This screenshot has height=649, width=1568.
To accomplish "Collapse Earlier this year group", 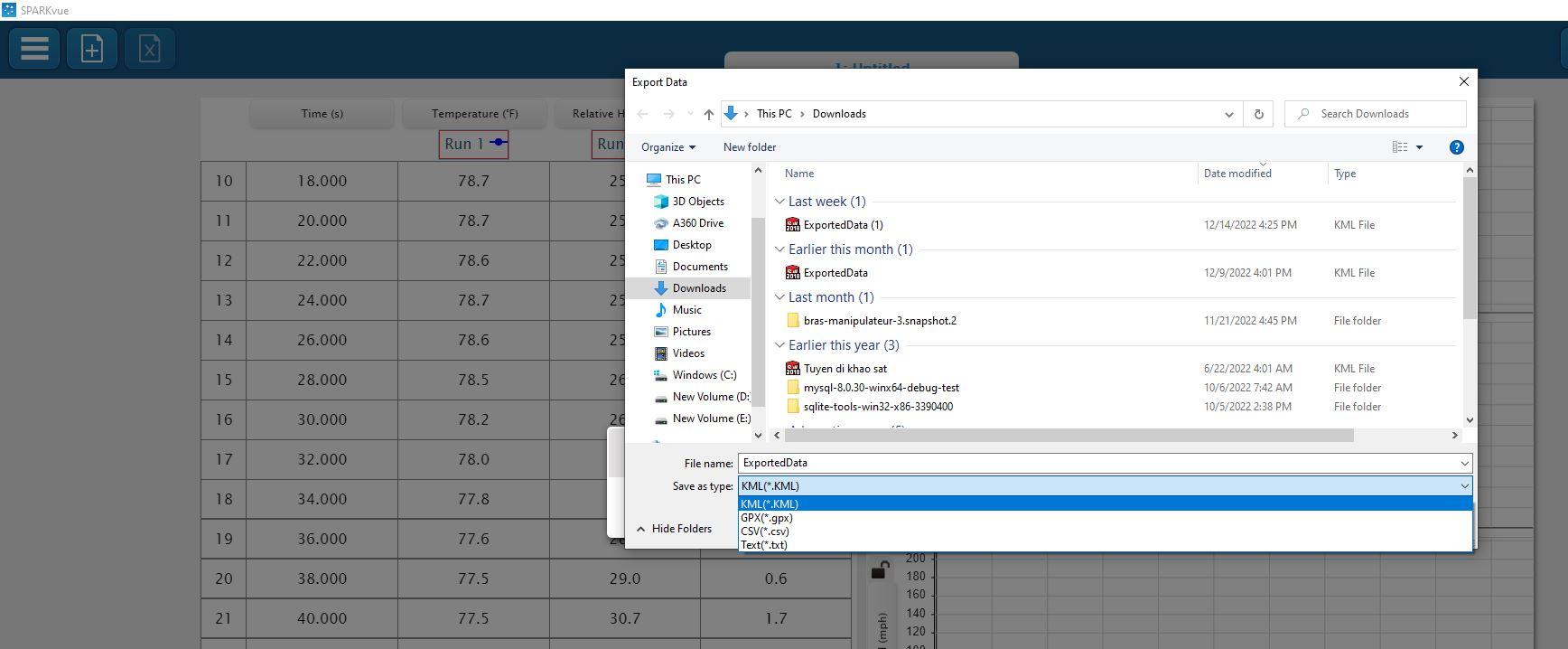I will [779, 345].
